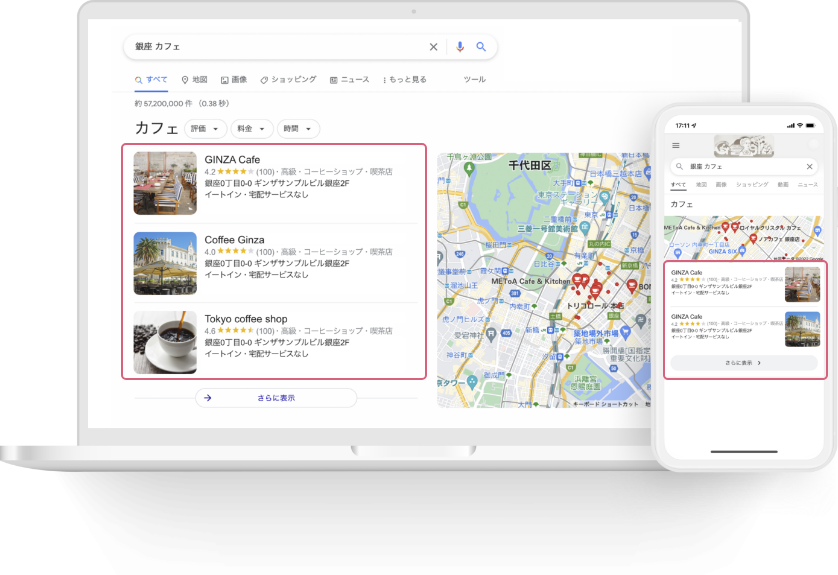The height and width of the screenshot is (575, 838).
Task: Tap the palm tree building thumbnail on the phone
Action: (802, 329)
